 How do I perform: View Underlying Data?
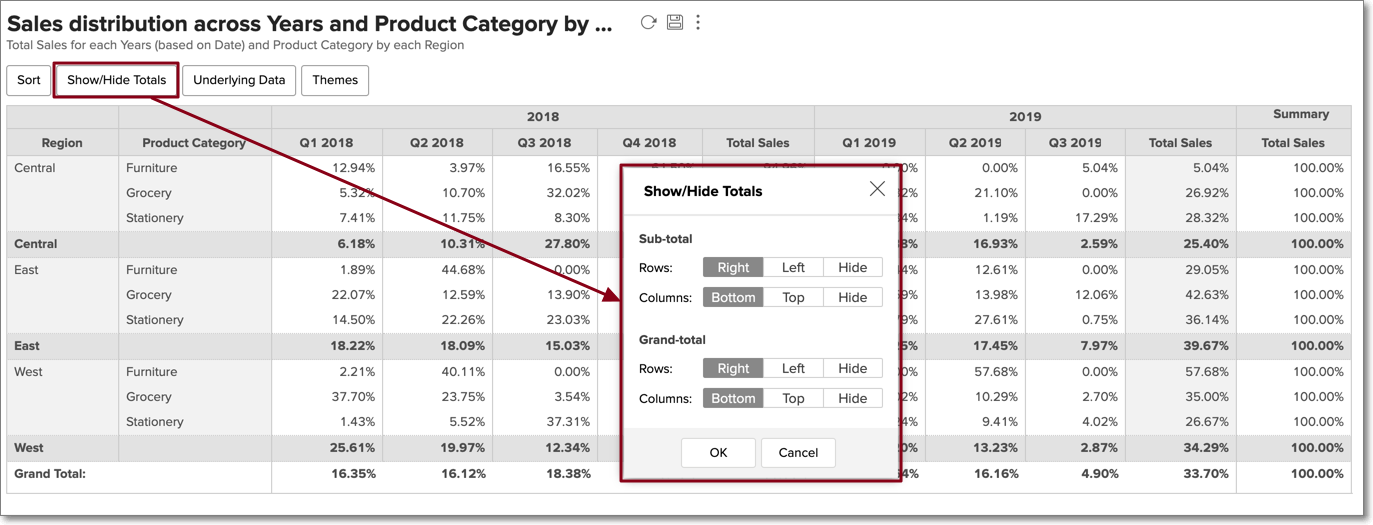point(239,80)
